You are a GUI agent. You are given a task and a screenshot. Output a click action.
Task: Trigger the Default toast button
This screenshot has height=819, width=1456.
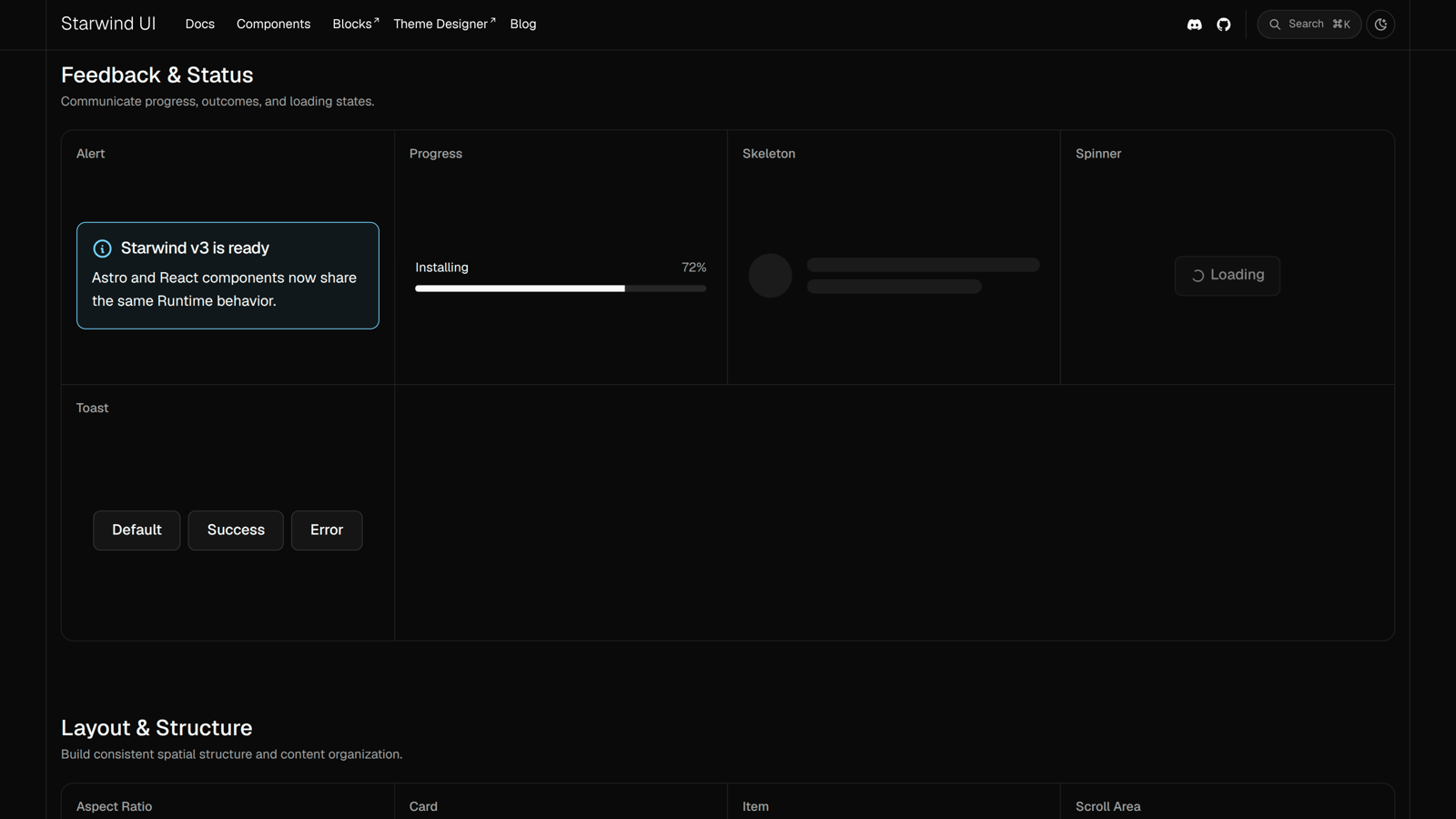tap(136, 531)
